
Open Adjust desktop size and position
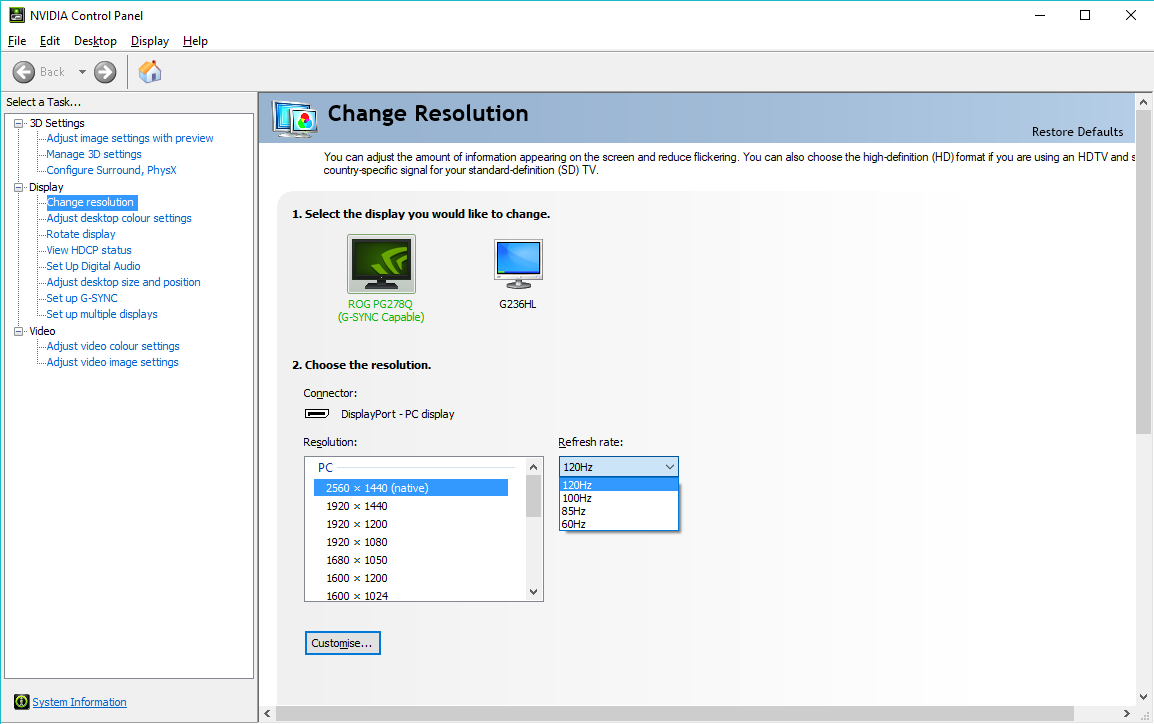click(x=123, y=283)
